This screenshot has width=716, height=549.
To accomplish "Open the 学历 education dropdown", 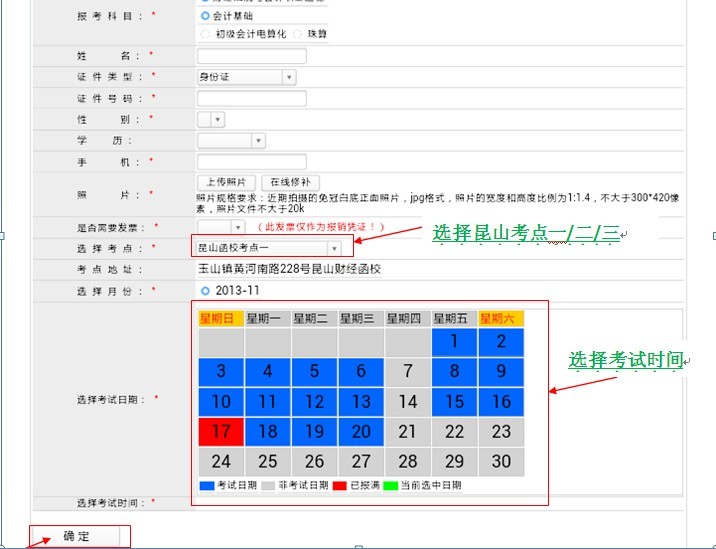I will point(231,141).
